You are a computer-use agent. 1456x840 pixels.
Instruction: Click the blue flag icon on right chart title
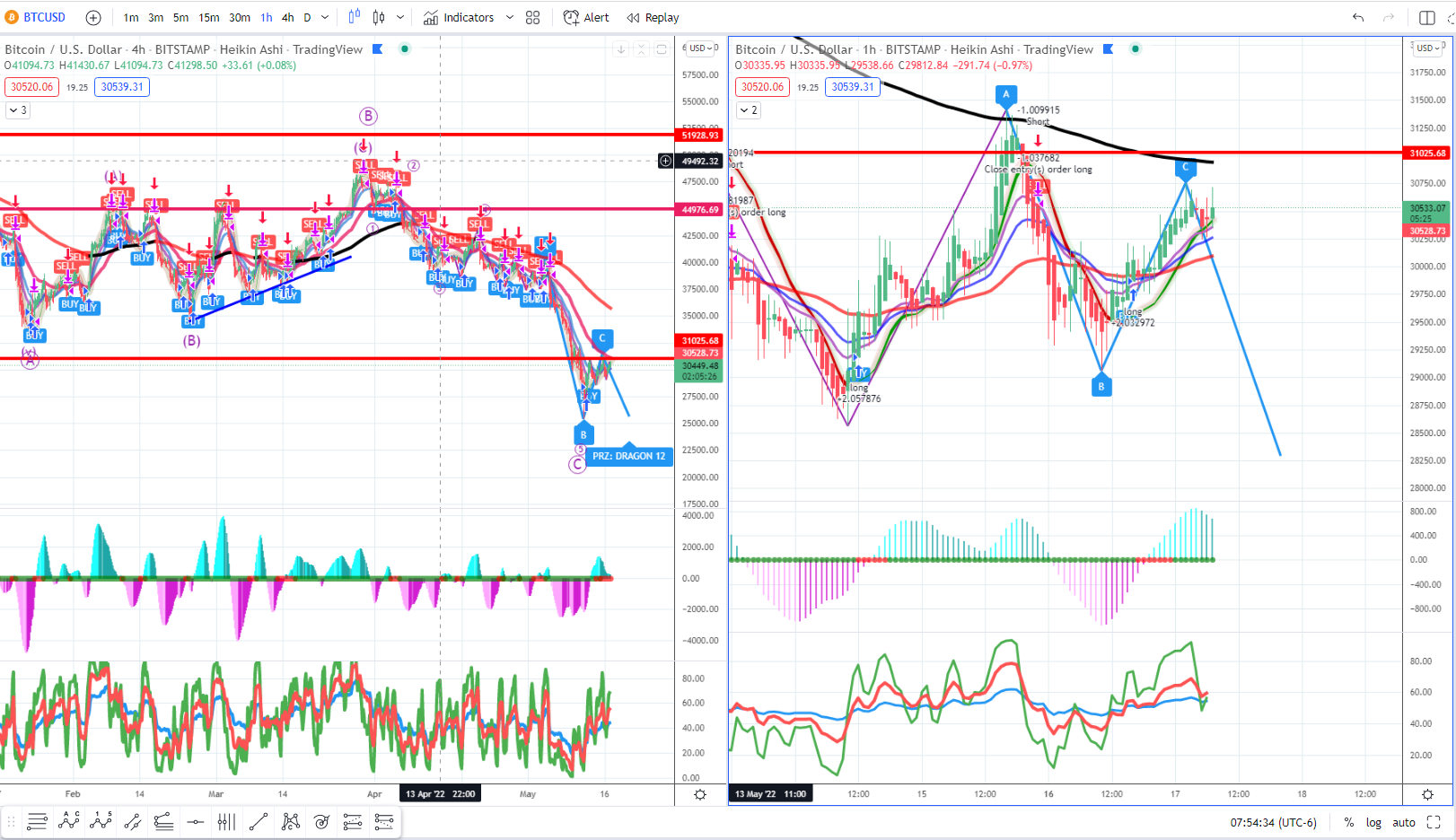click(1109, 49)
